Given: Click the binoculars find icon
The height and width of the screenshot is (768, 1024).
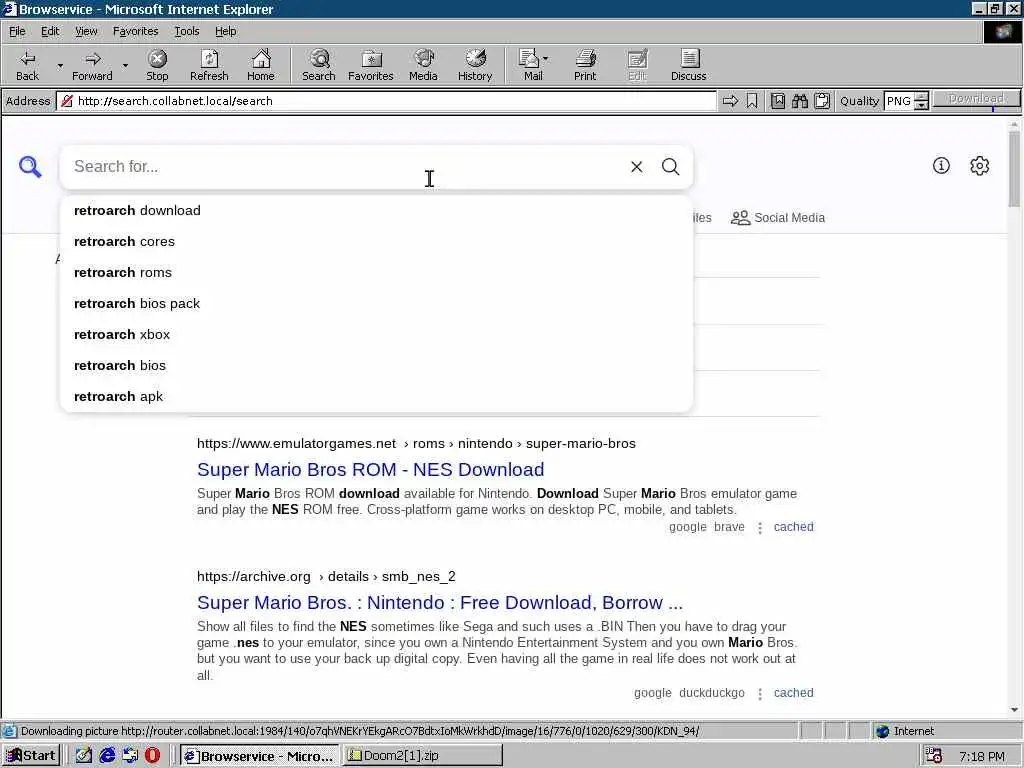Looking at the screenshot, I should [800, 101].
